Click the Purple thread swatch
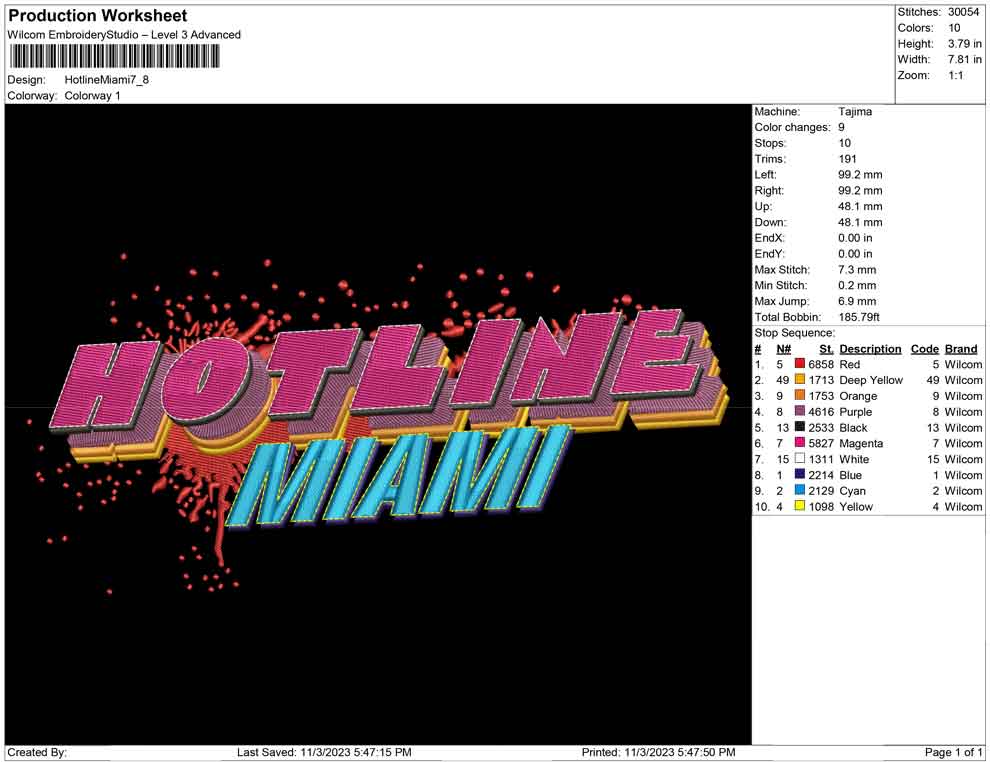Image resolution: width=990 pixels, height=762 pixels. (800, 412)
